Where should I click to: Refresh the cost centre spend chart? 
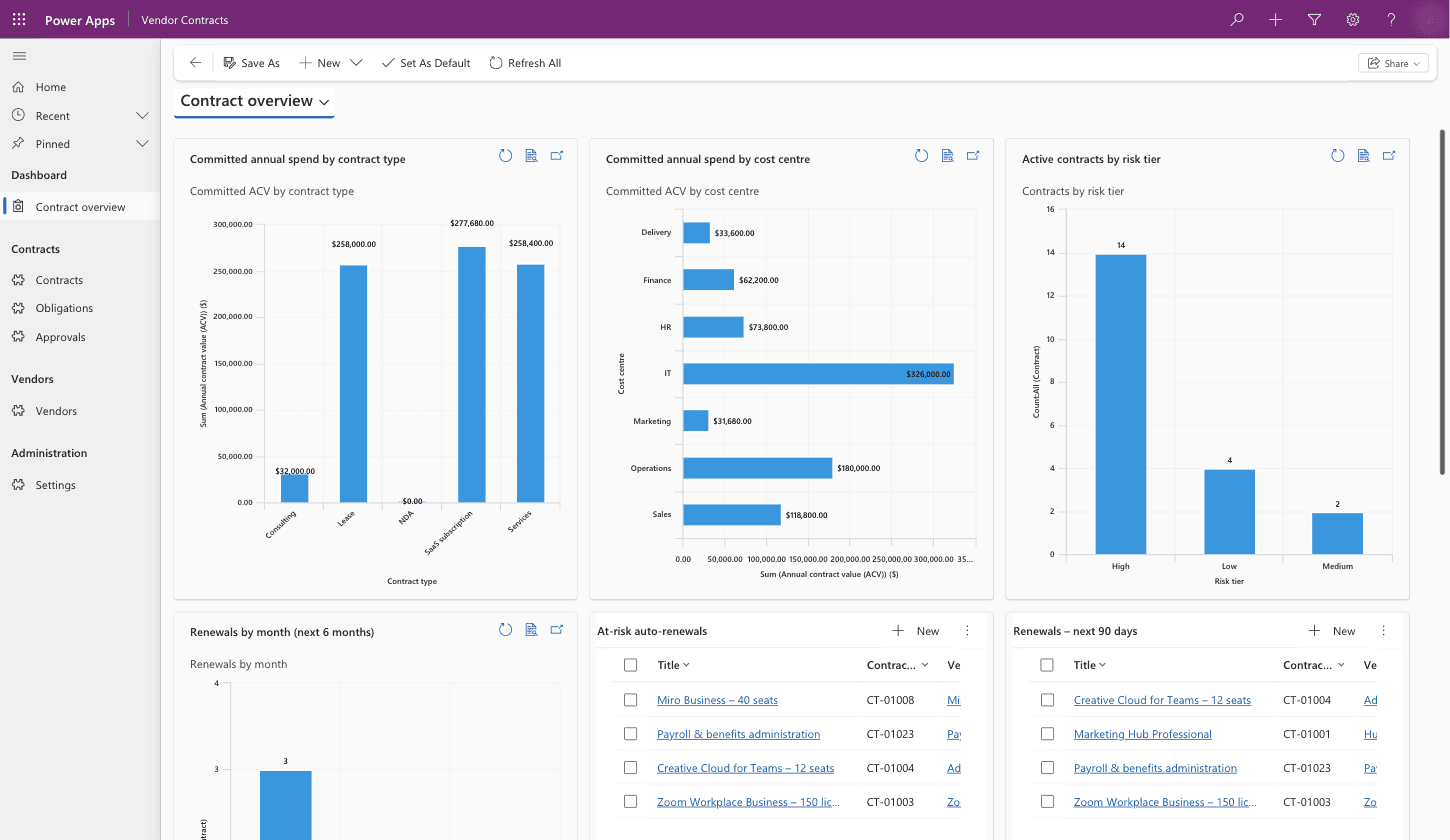[x=921, y=155]
